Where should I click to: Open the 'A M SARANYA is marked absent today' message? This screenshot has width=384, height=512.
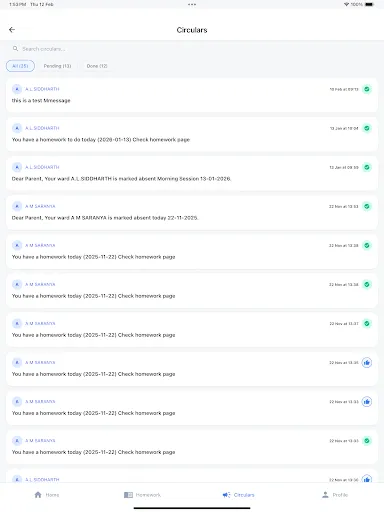pos(192,212)
